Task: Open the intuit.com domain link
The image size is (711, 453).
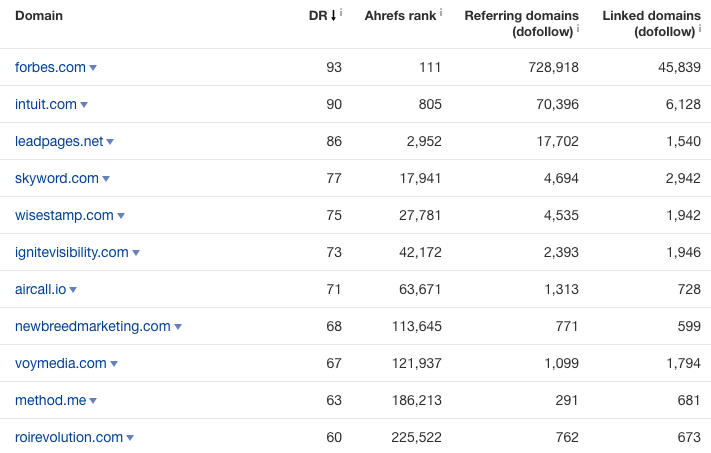Action: coord(46,104)
